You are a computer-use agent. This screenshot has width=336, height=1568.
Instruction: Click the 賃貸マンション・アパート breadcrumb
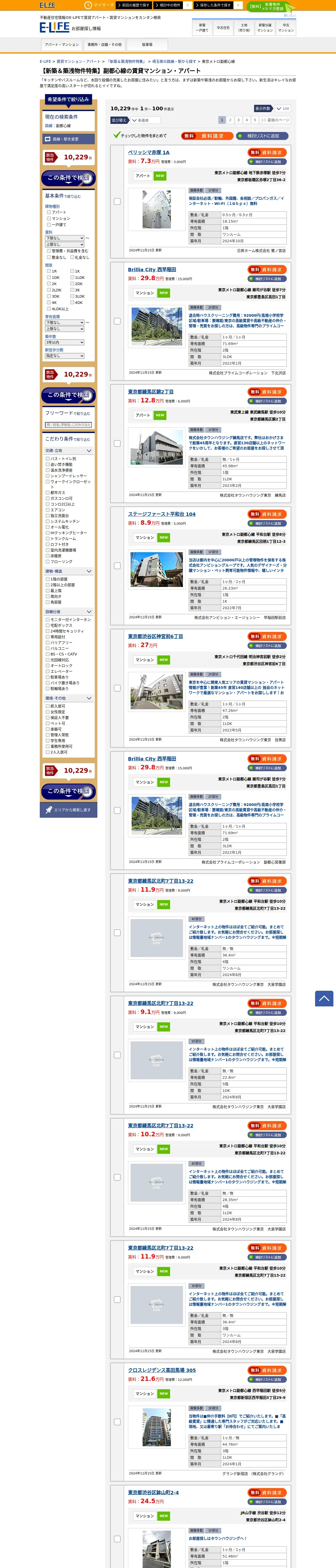click(x=79, y=61)
